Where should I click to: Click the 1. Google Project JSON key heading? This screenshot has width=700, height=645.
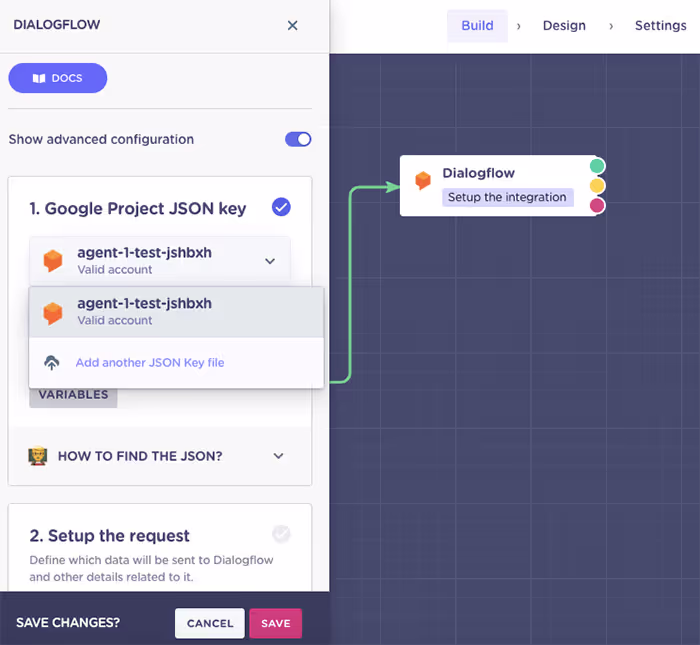click(138, 208)
